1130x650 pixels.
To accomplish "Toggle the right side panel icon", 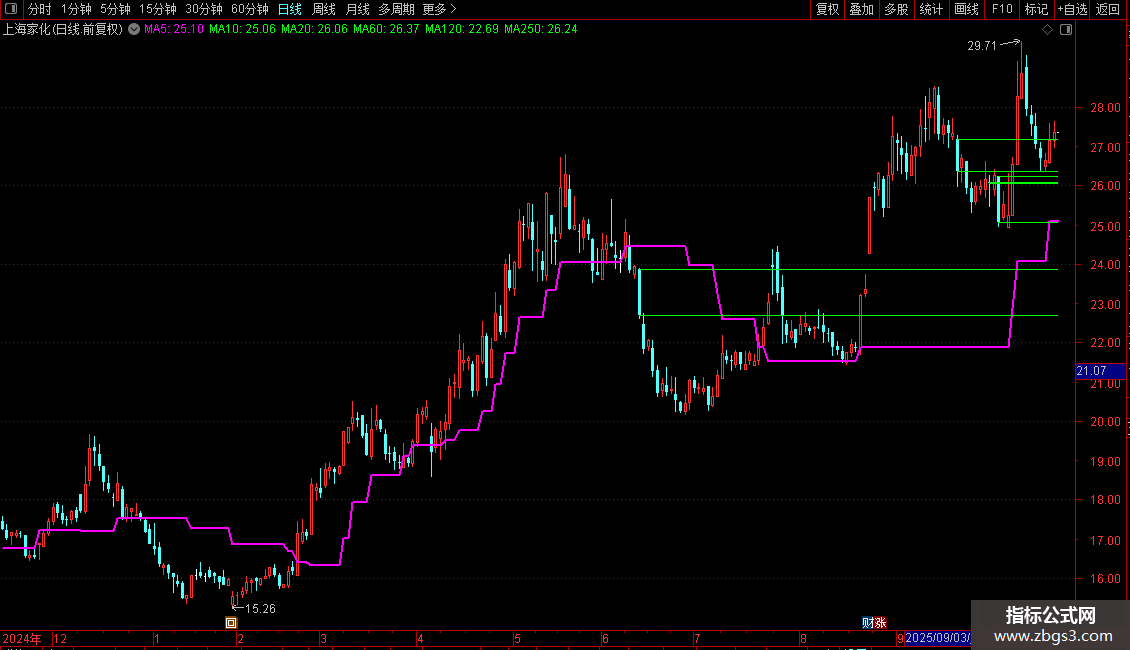I will click(x=1066, y=30).
